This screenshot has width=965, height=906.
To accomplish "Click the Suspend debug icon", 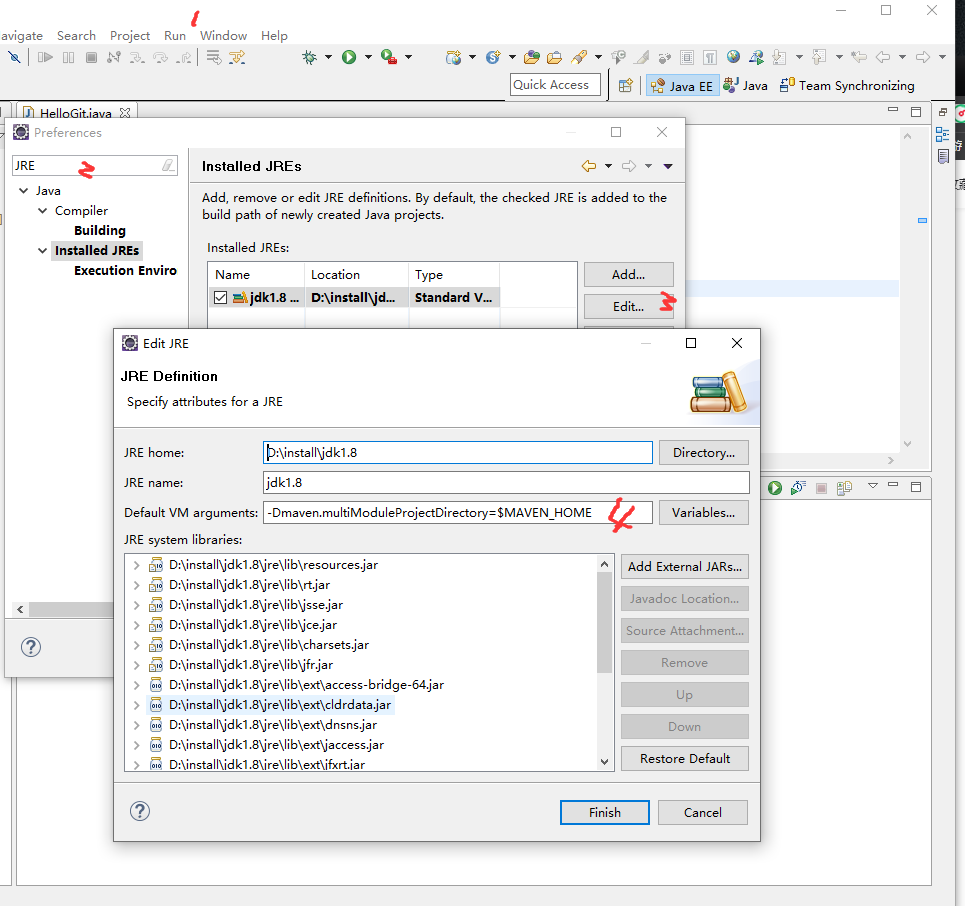I will coord(68,57).
